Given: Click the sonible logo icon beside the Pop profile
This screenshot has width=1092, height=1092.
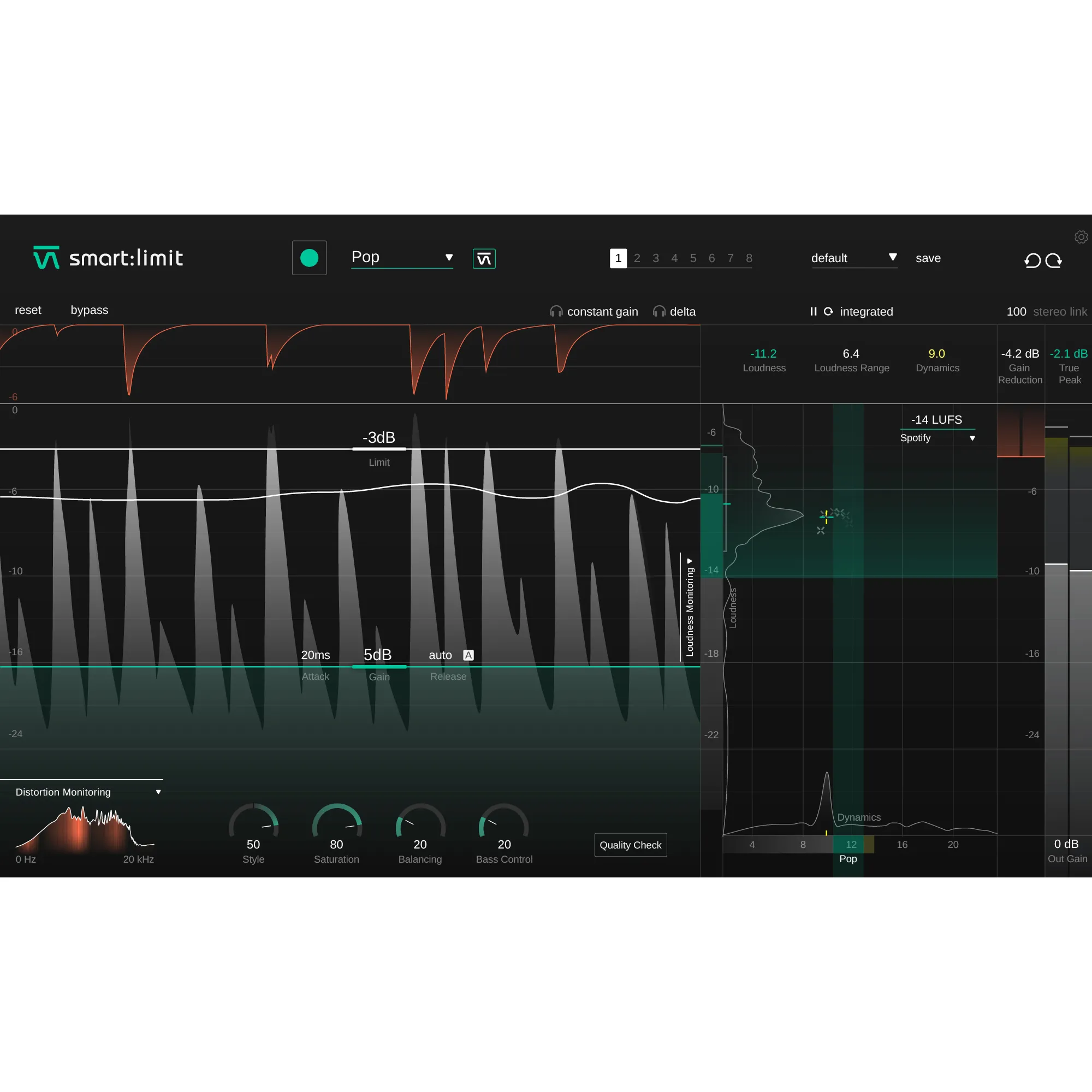Looking at the screenshot, I should (x=484, y=258).
